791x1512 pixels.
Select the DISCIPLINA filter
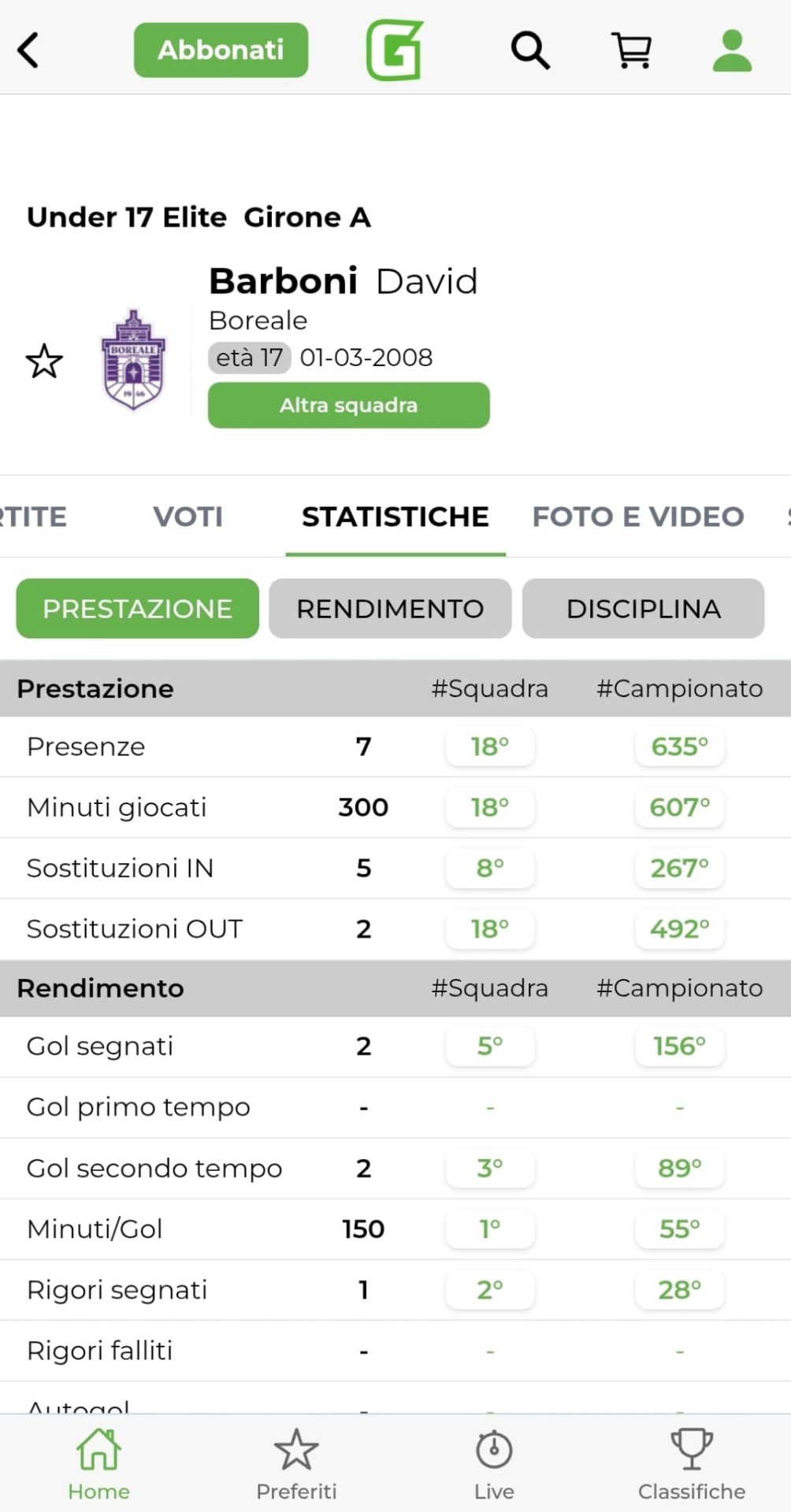643,609
